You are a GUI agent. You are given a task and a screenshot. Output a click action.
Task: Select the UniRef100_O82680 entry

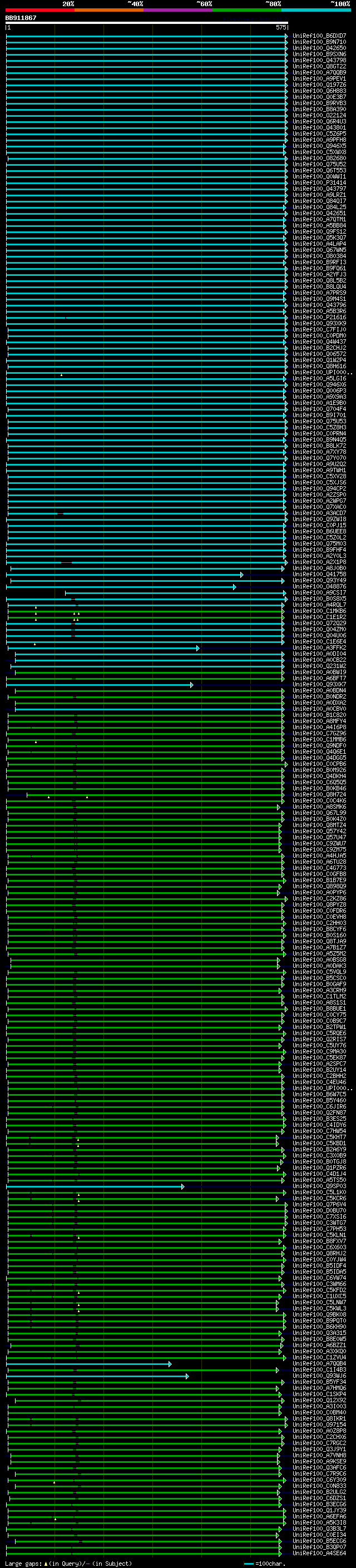pos(319,159)
